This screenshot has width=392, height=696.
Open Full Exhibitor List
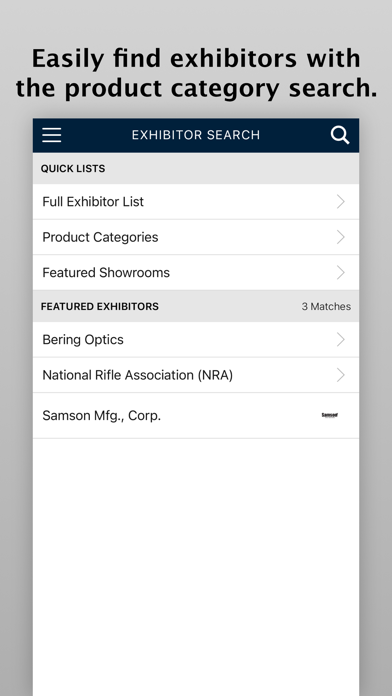pos(196,202)
